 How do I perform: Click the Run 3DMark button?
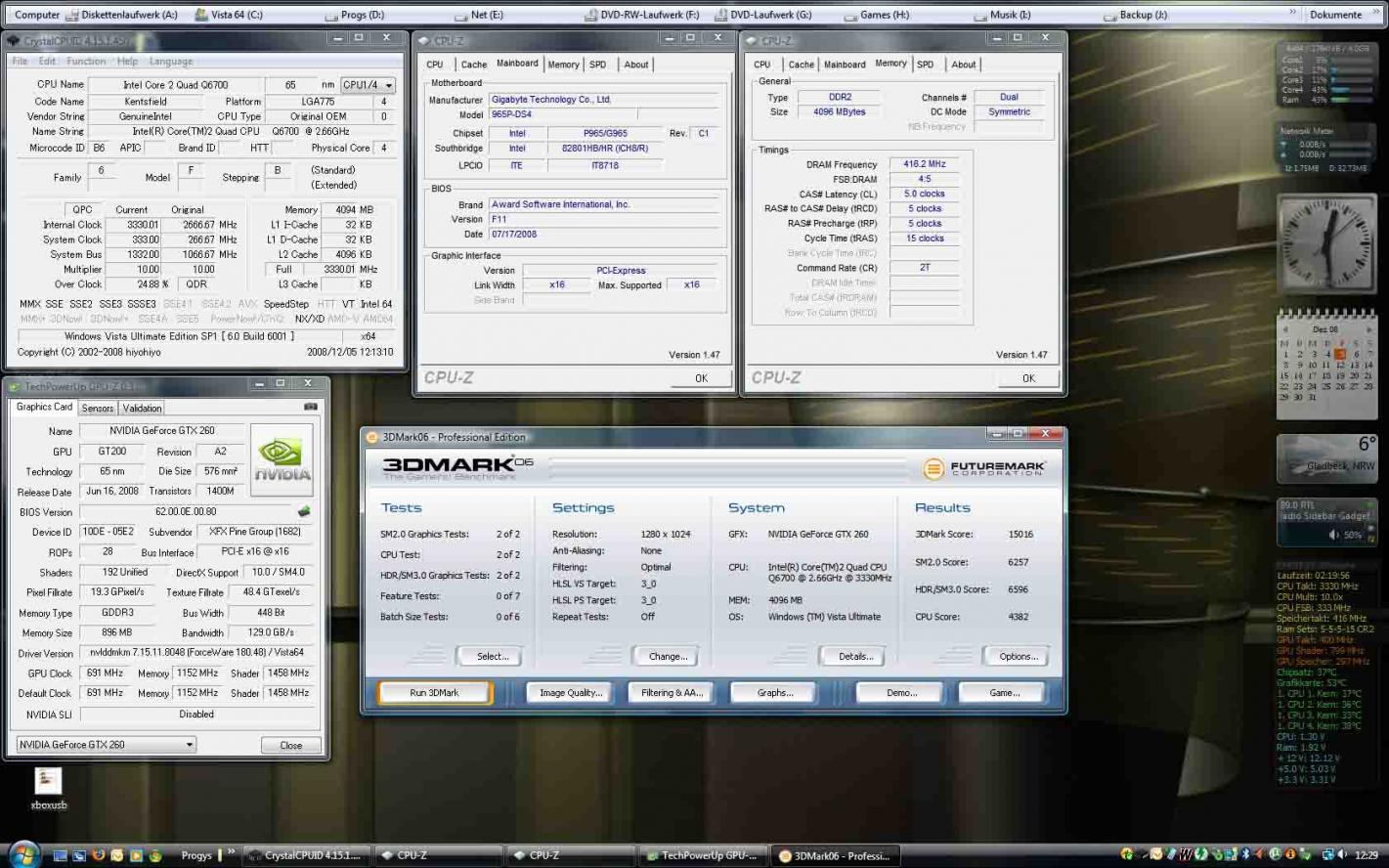tap(434, 692)
